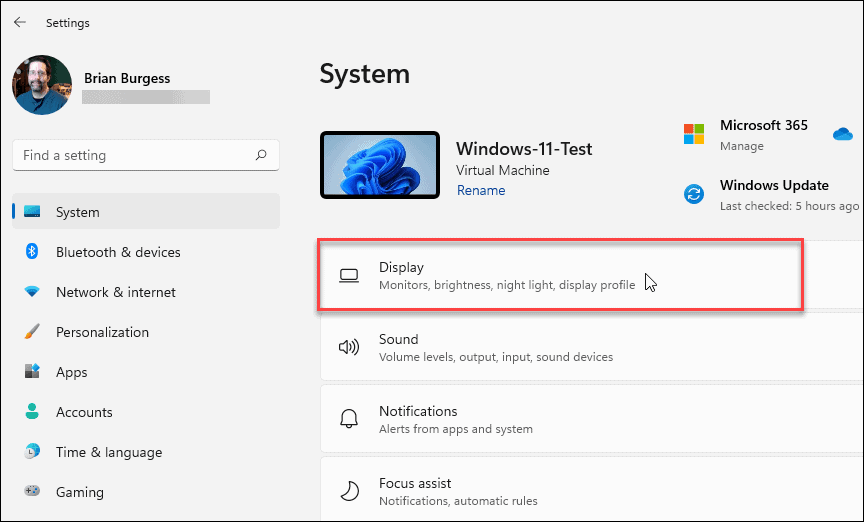Click the Display laptop icon
864x522 pixels.
[349, 276]
